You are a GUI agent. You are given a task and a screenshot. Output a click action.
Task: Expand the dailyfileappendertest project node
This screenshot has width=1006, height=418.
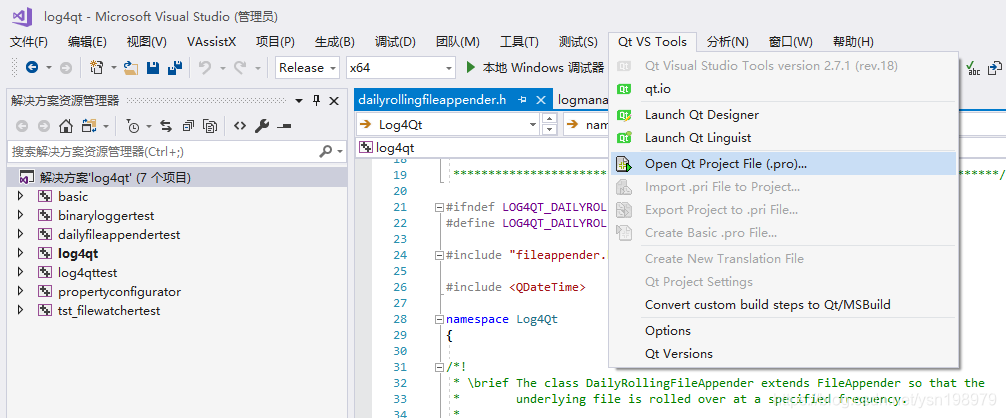(x=21, y=235)
